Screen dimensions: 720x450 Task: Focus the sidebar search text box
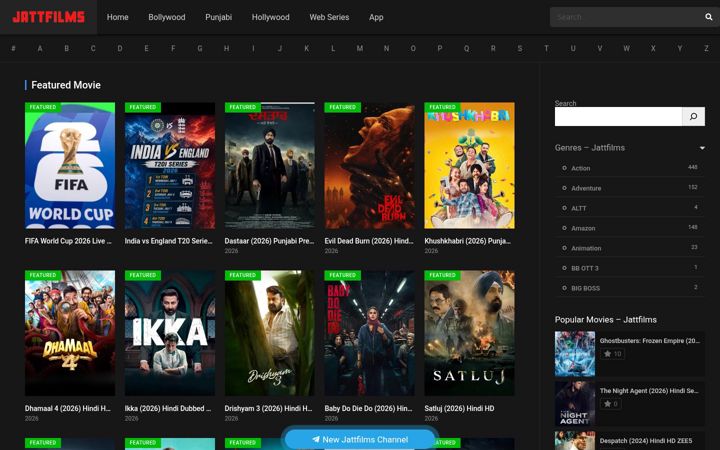pos(618,117)
